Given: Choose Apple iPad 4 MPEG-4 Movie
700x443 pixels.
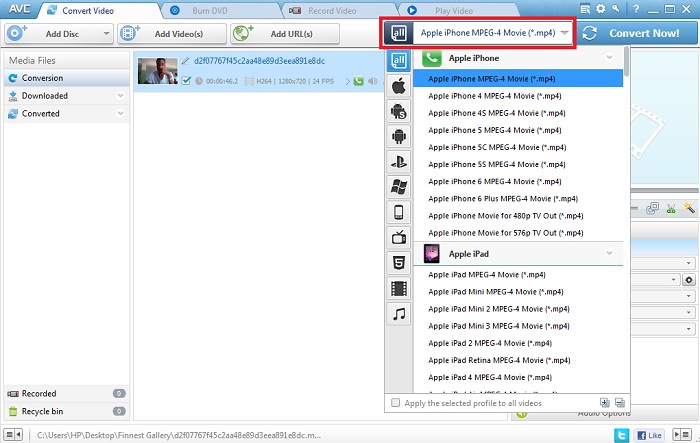Looking at the screenshot, I should click(x=518, y=377).
